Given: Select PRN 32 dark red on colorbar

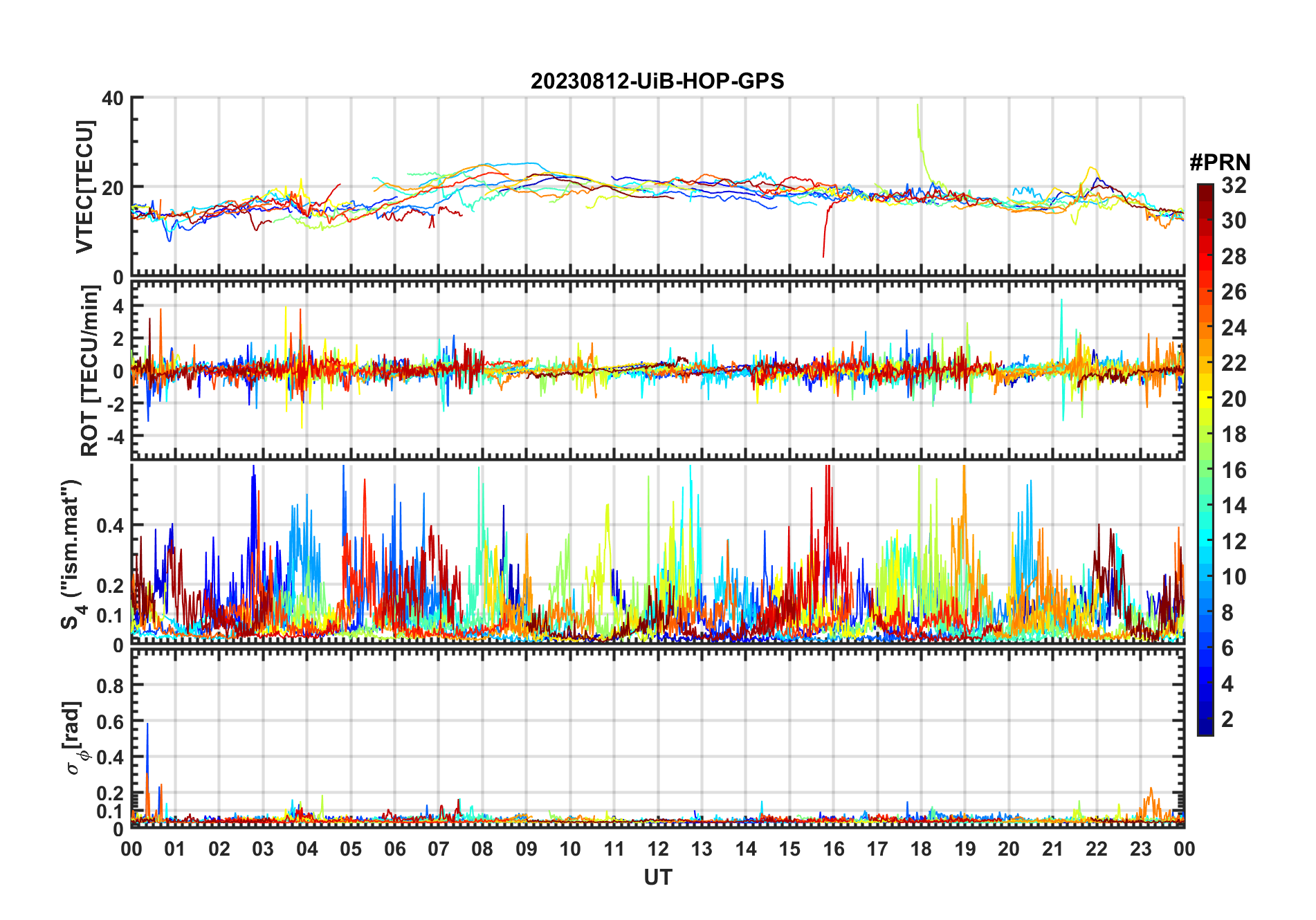Looking at the screenshot, I should [1205, 187].
